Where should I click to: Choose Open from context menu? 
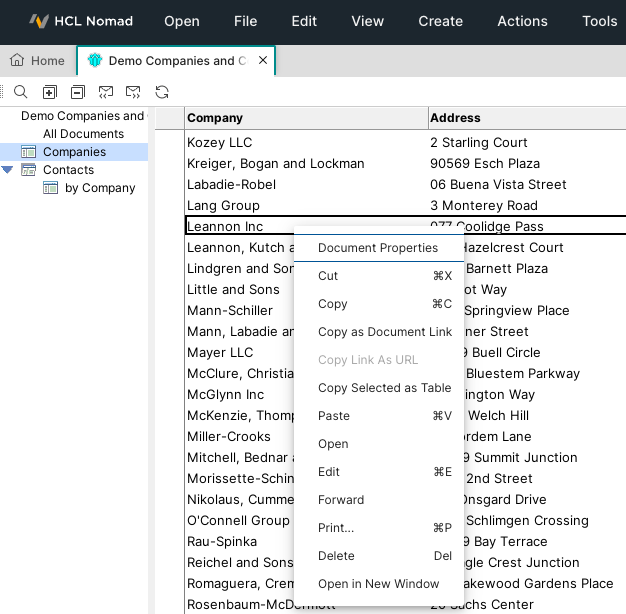click(378, 444)
